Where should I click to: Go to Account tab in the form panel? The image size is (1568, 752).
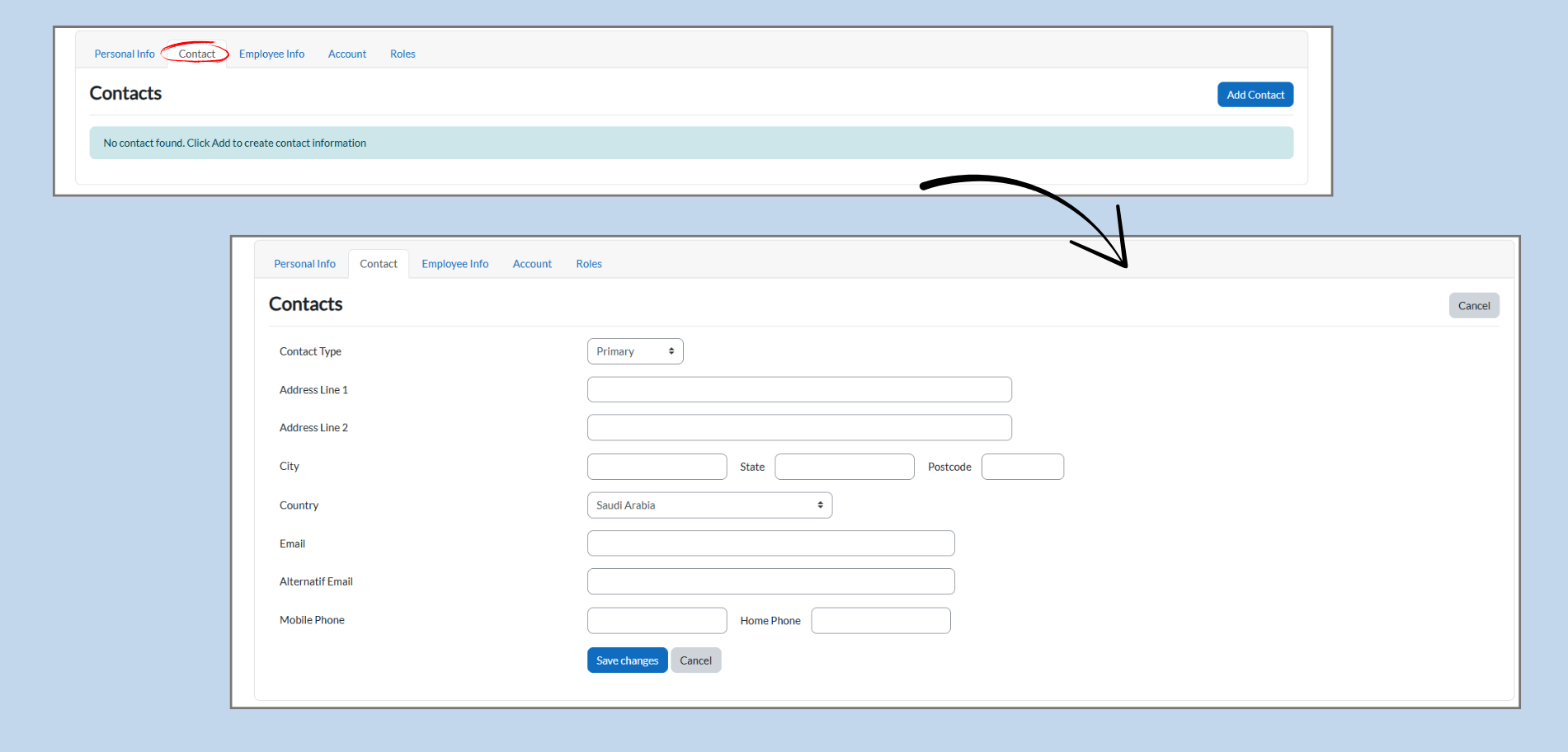[532, 264]
